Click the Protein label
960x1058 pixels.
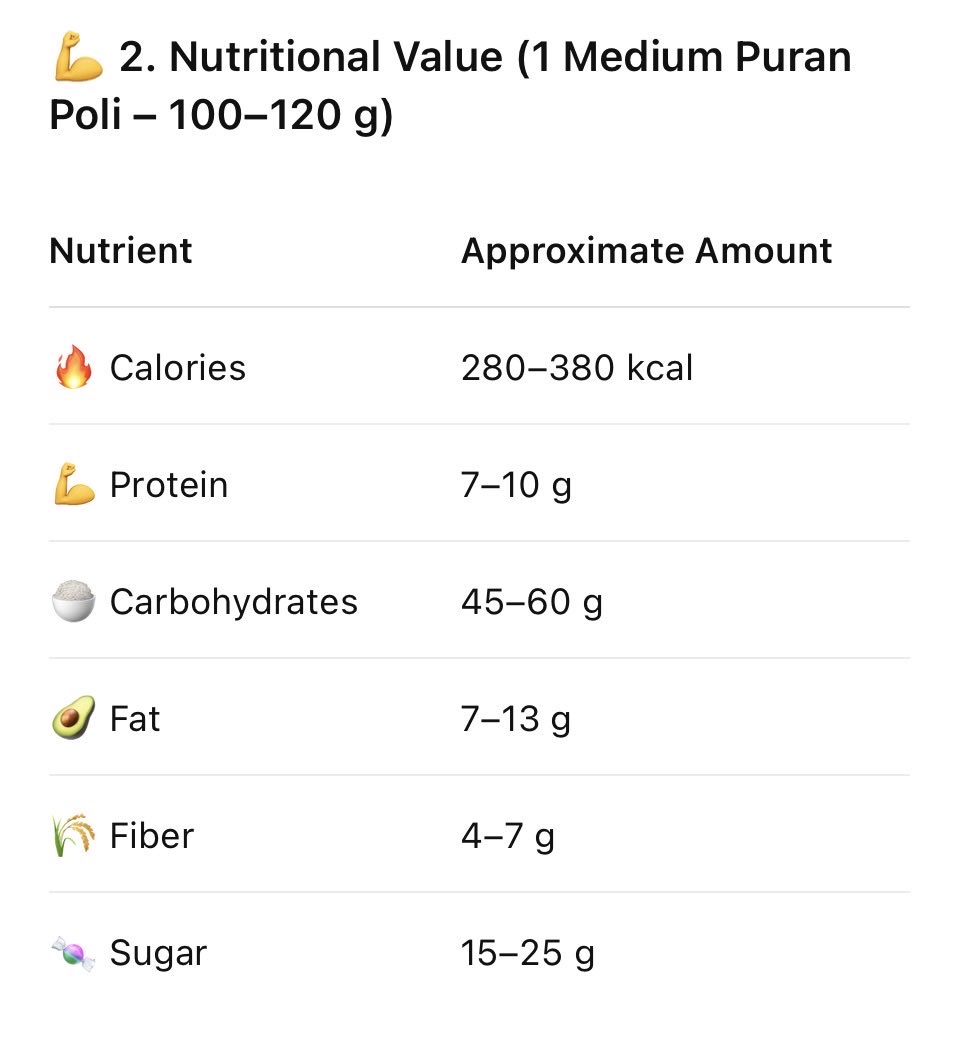point(169,484)
